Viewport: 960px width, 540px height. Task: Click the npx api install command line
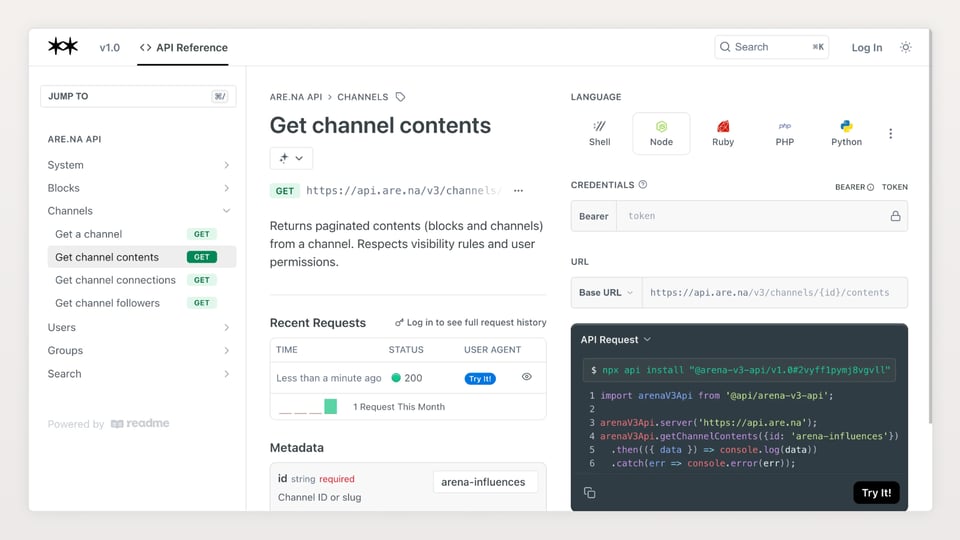click(x=739, y=370)
